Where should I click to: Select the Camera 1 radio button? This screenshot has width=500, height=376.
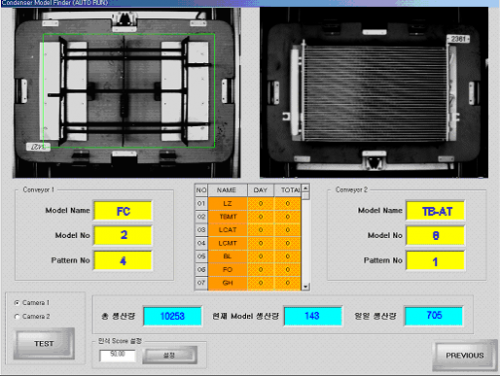coord(17,303)
